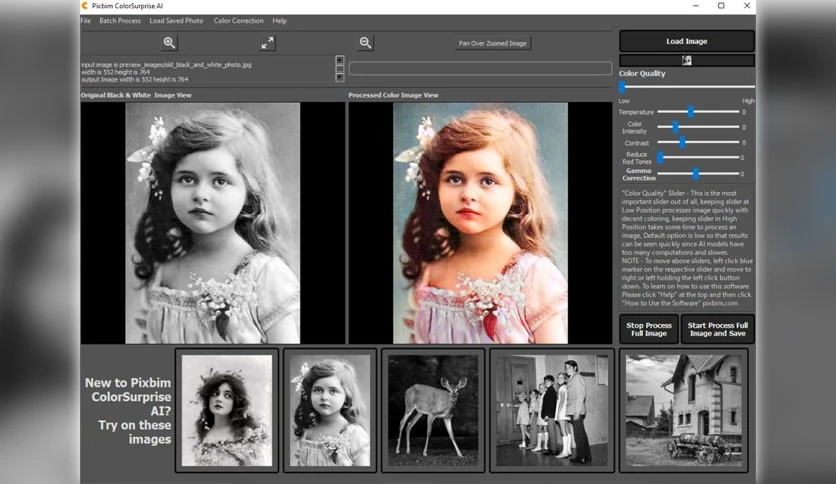Select the deer sample thumbnail
This screenshot has height=484, width=836.
[433, 410]
